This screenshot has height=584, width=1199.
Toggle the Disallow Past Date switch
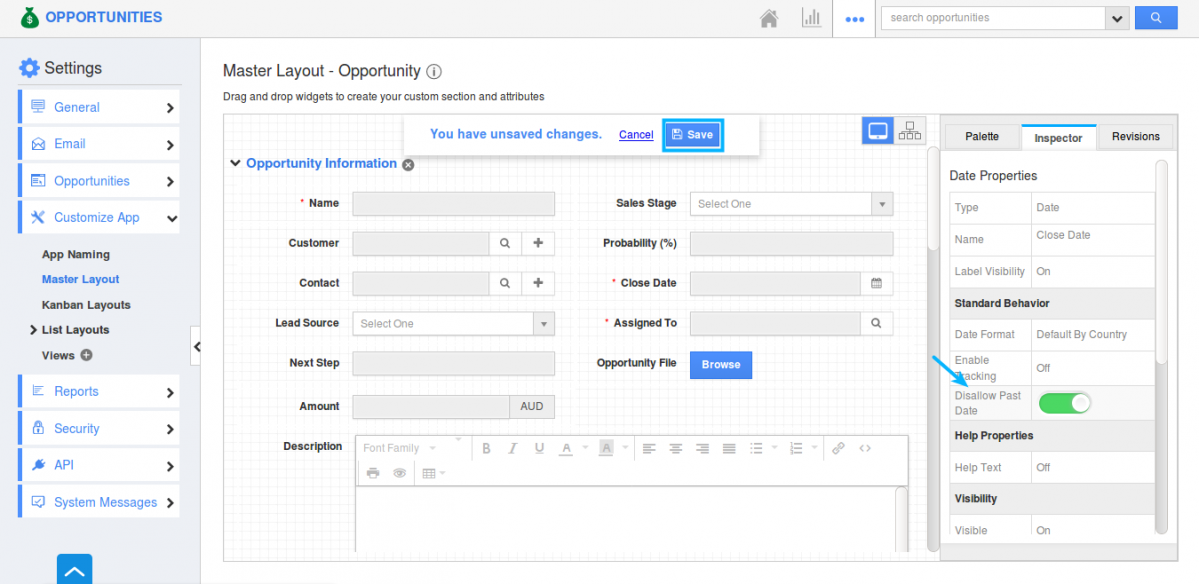pos(1064,403)
